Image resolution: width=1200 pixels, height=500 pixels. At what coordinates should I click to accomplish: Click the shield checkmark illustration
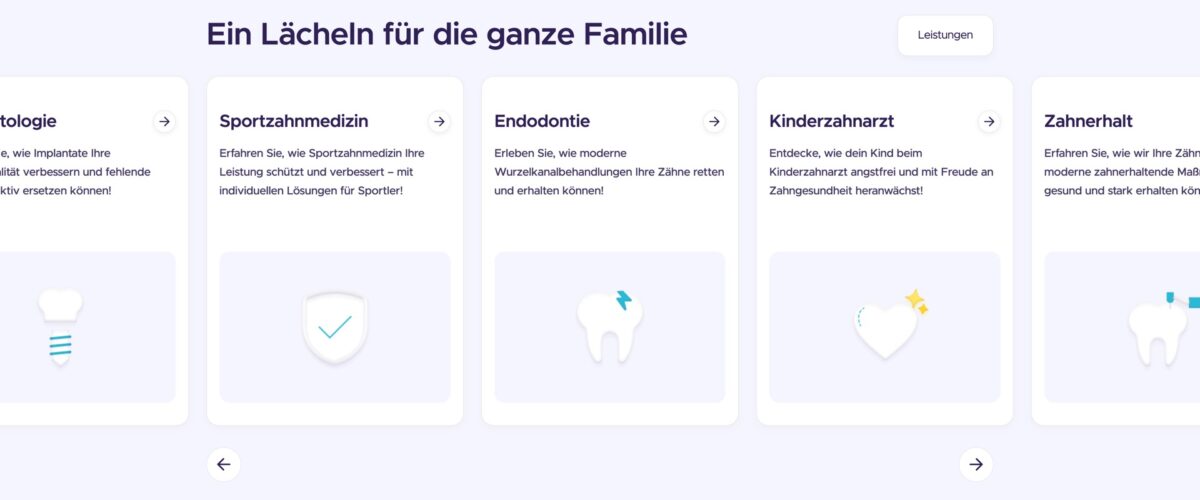(x=335, y=327)
